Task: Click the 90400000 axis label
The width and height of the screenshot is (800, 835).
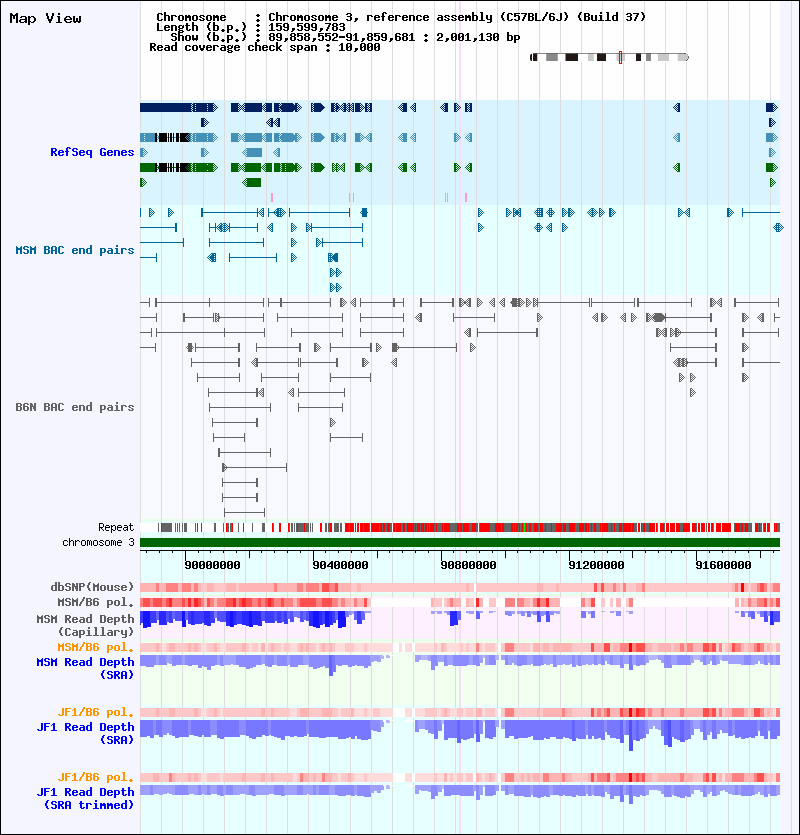Action: click(340, 565)
